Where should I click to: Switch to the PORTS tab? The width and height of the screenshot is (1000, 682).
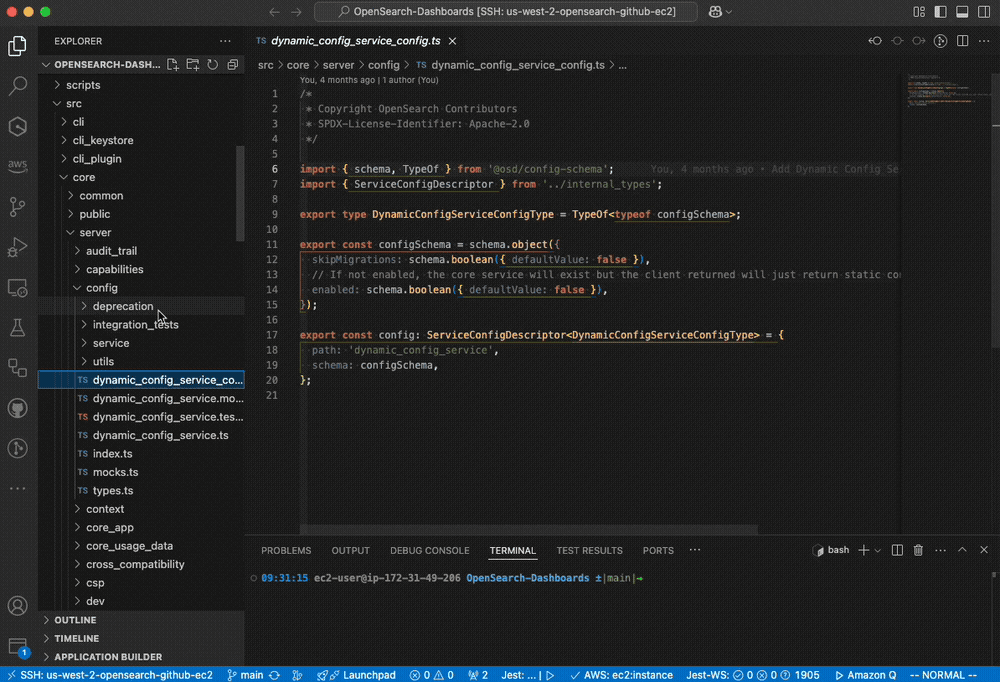658,551
